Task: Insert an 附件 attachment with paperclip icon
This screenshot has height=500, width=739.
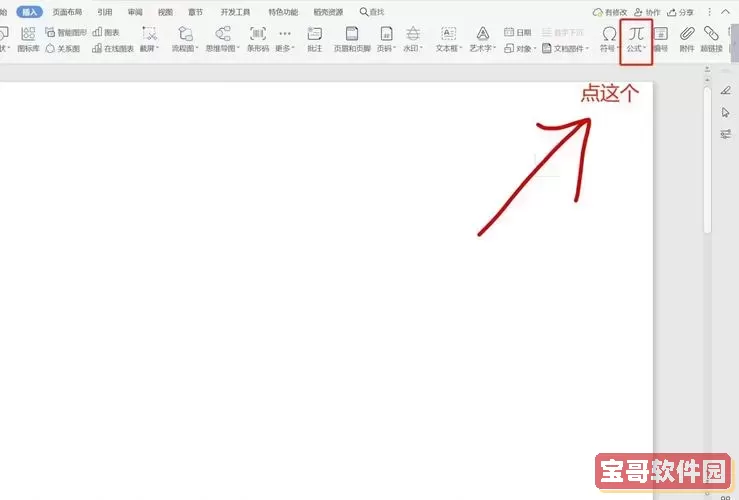Action: click(x=687, y=40)
